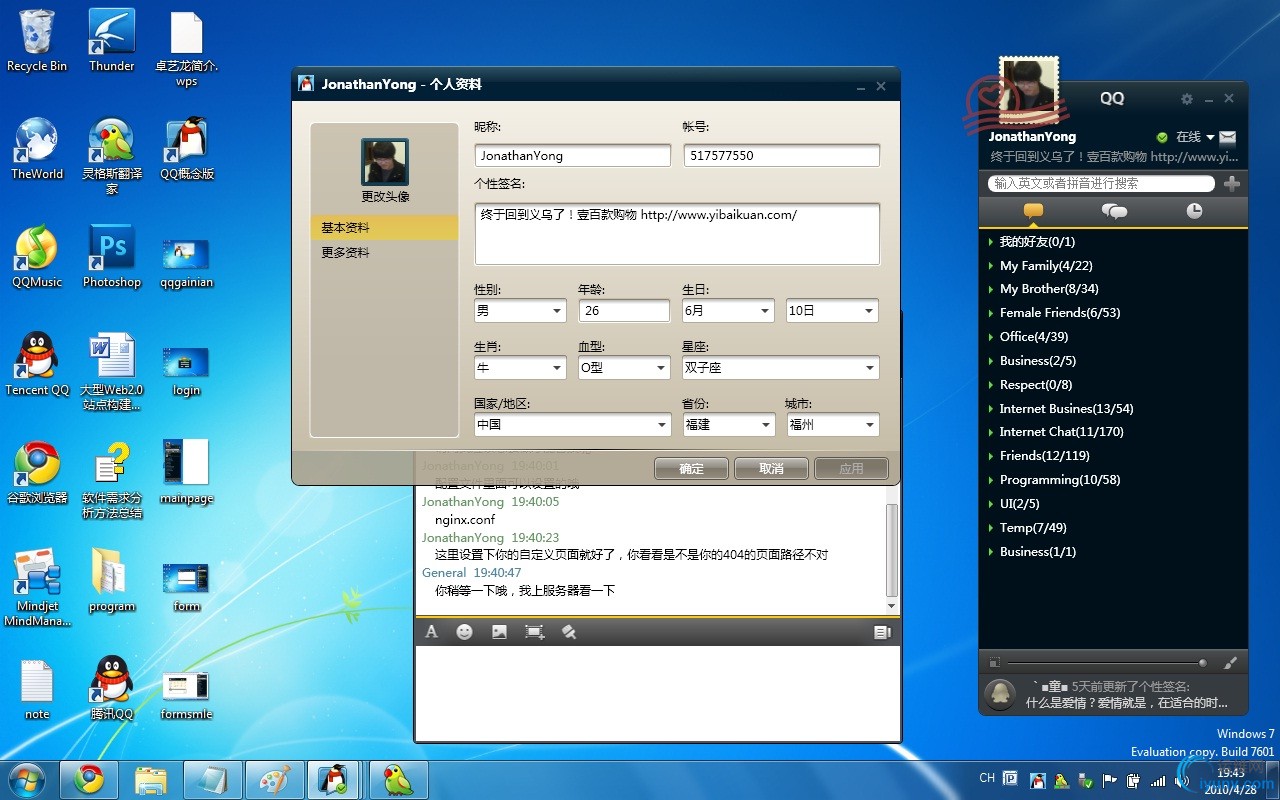Click the 取消 button in profile dialog

771,469
